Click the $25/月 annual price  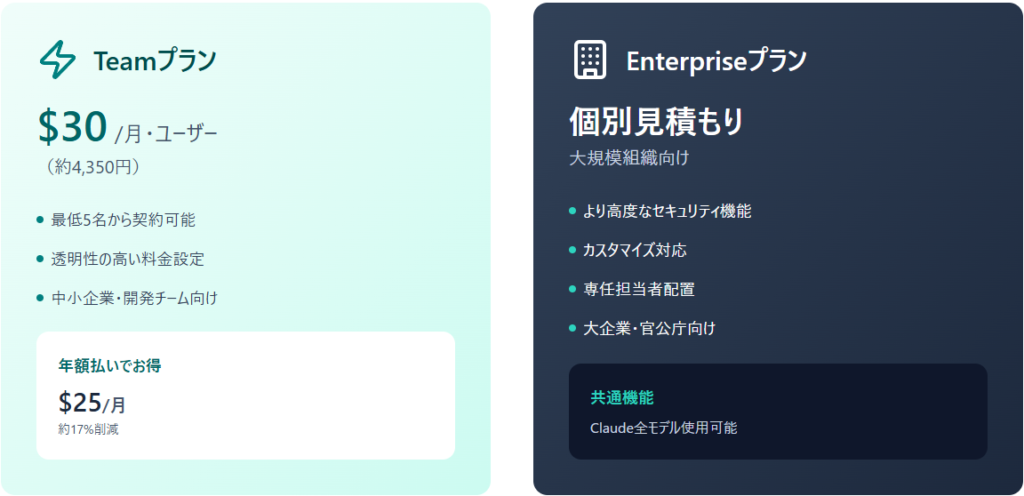92,403
